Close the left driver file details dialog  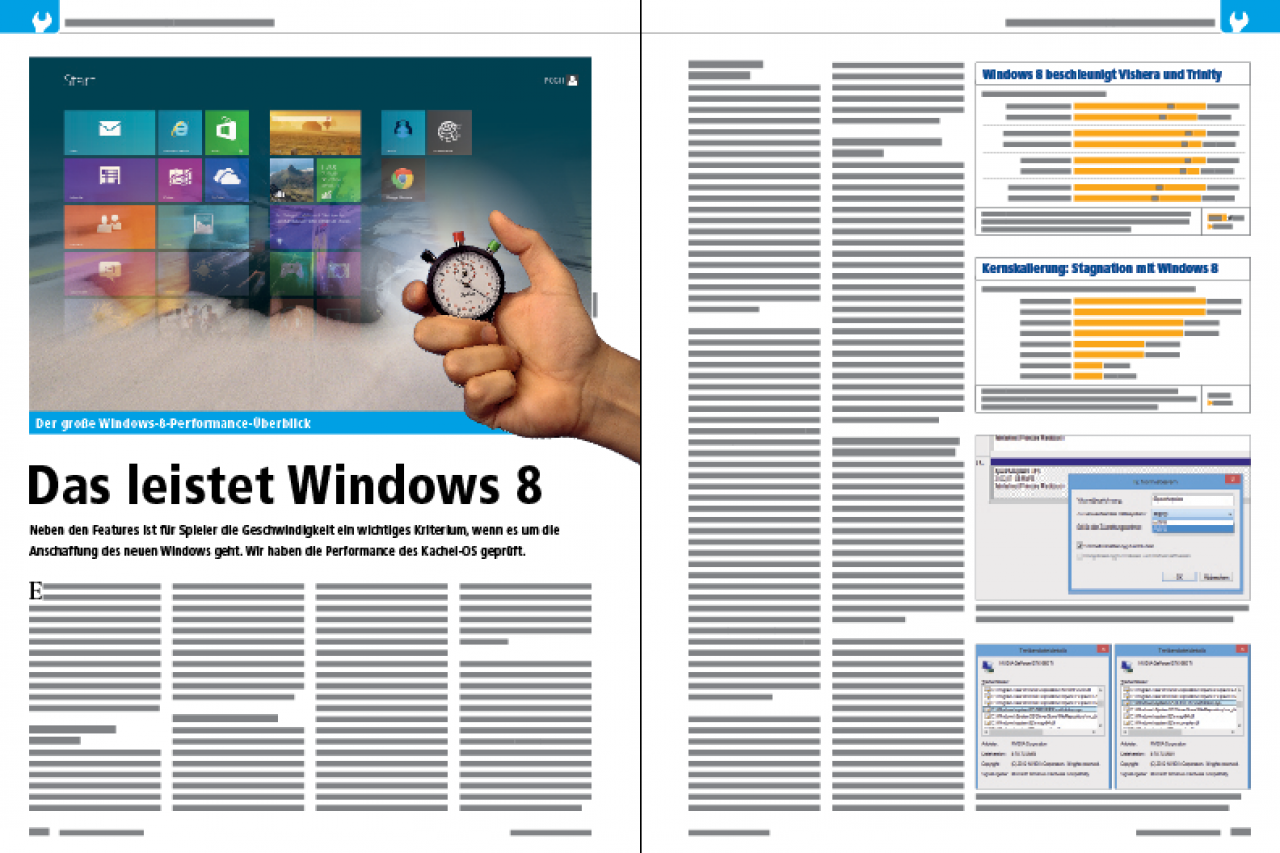(1102, 649)
